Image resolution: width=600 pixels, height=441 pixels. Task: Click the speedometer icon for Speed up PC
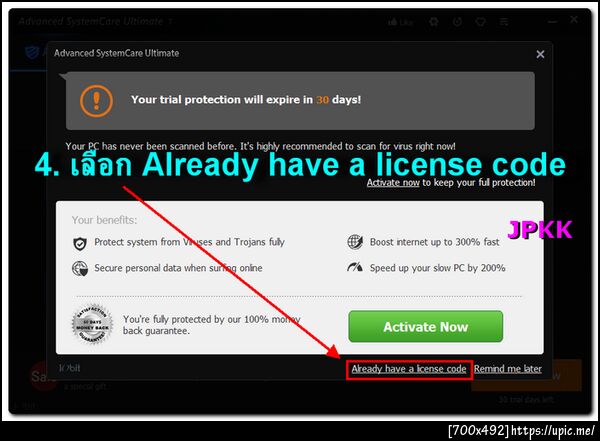click(x=355, y=266)
